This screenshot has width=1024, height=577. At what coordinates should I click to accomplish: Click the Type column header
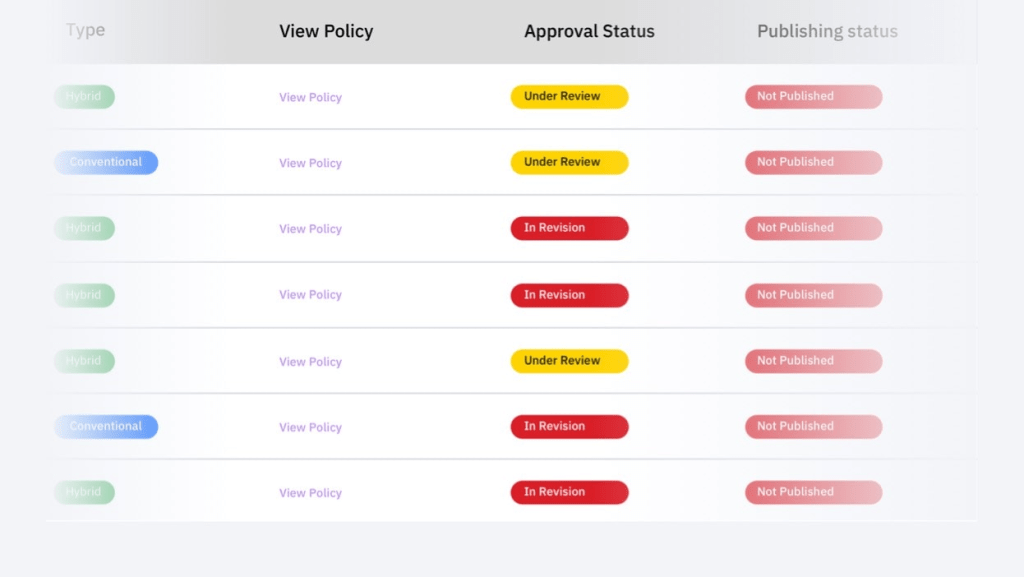coord(85,31)
